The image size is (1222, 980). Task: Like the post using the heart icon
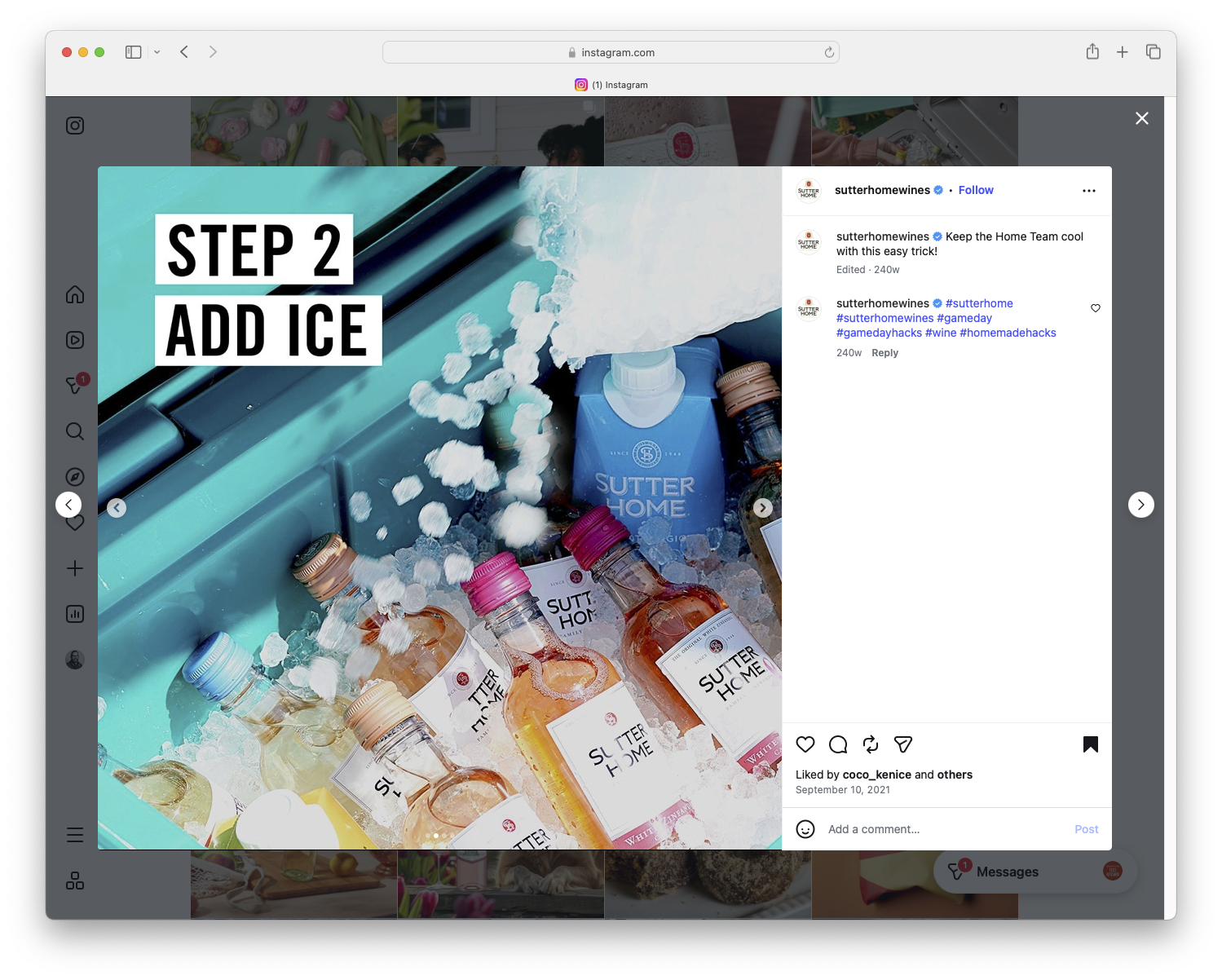point(805,744)
